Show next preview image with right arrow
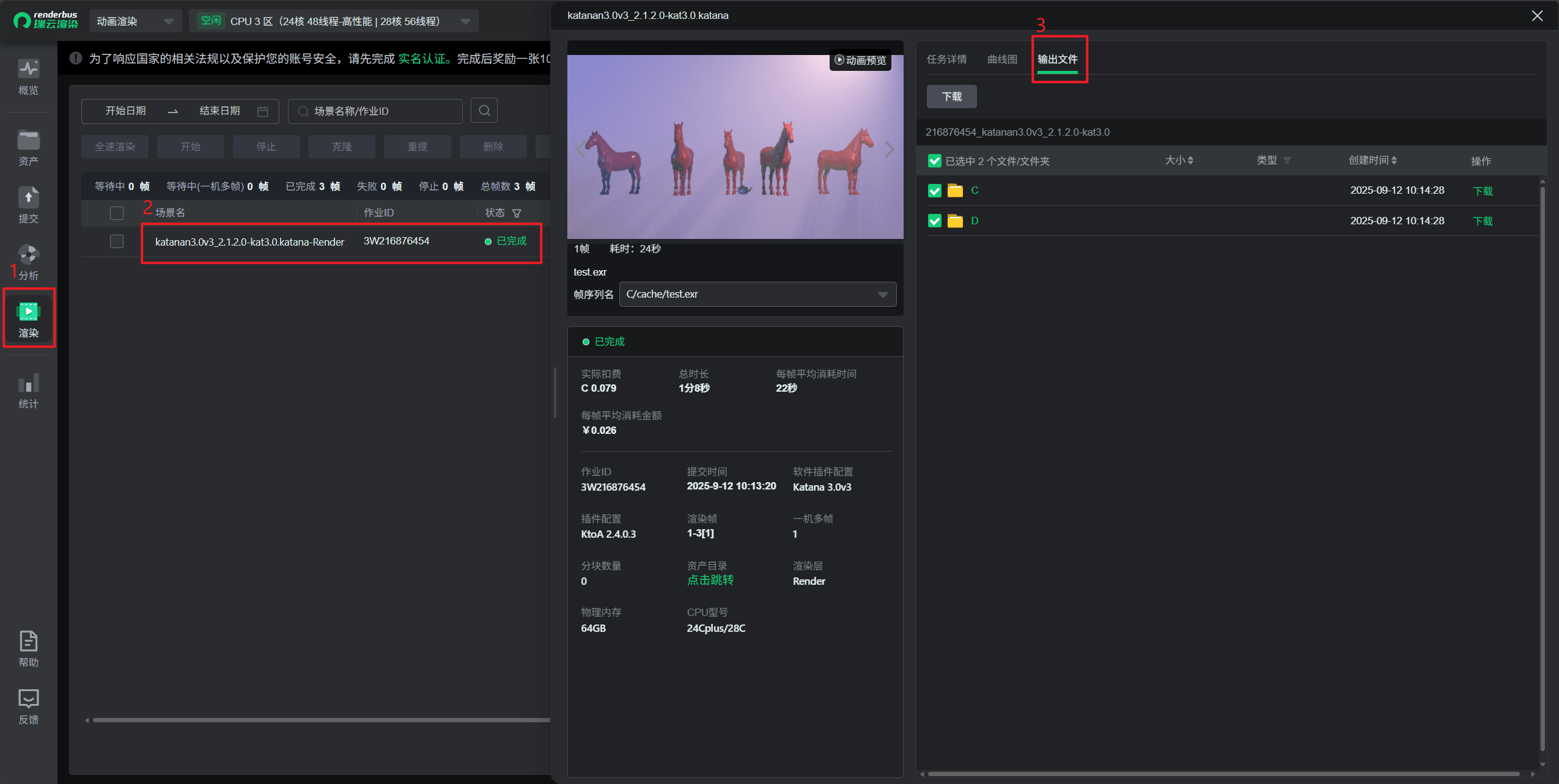 pyautogui.click(x=890, y=149)
